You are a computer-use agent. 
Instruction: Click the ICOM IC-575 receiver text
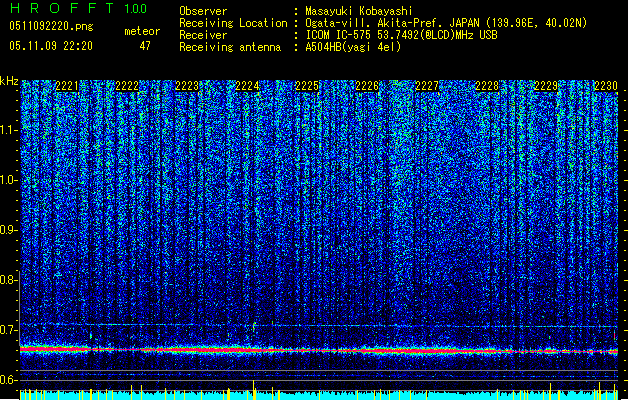coord(401,35)
